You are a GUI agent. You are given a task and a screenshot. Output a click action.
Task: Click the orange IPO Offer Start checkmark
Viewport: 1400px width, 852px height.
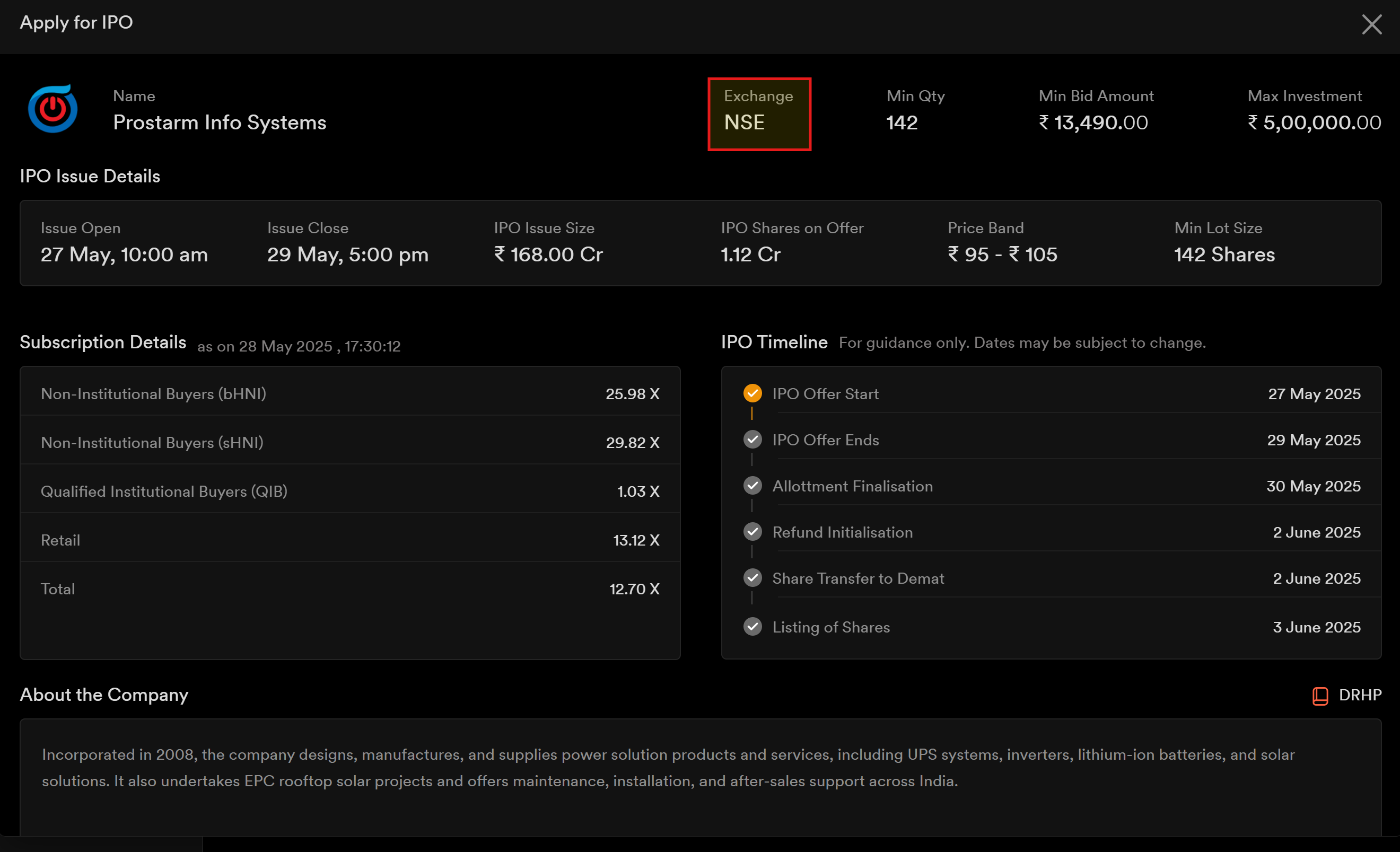tap(752, 393)
